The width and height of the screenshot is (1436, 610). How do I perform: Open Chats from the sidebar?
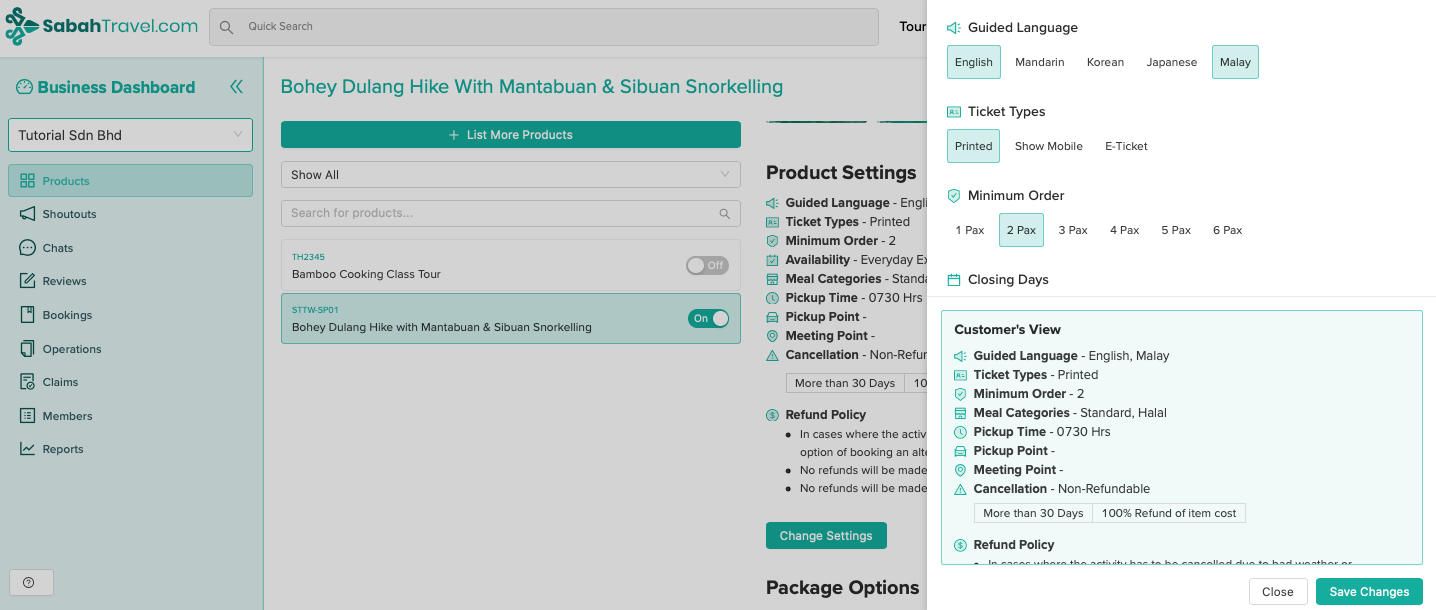(x=57, y=248)
